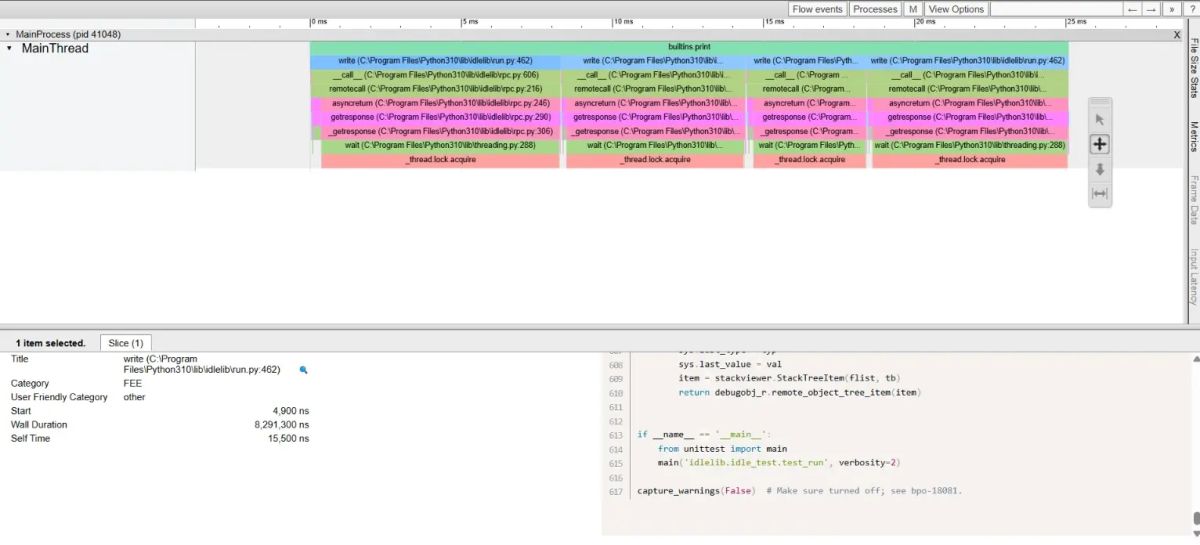Go to next search result arrow
Image resolution: width=1200 pixels, height=545 pixels.
coord(1151,9)
